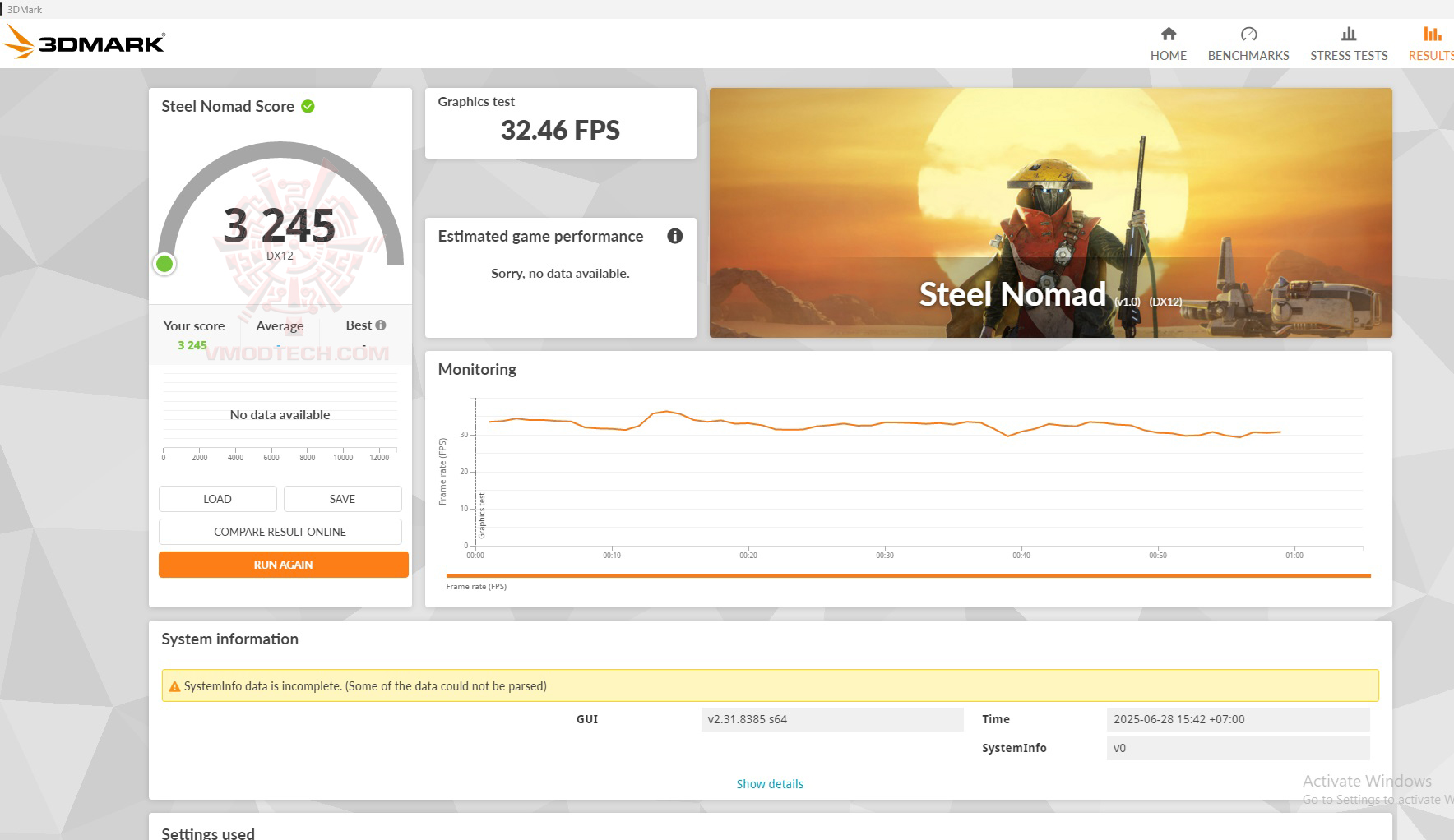
Task: Click the 32.46 FPS graphics test value
Action: 560,130
